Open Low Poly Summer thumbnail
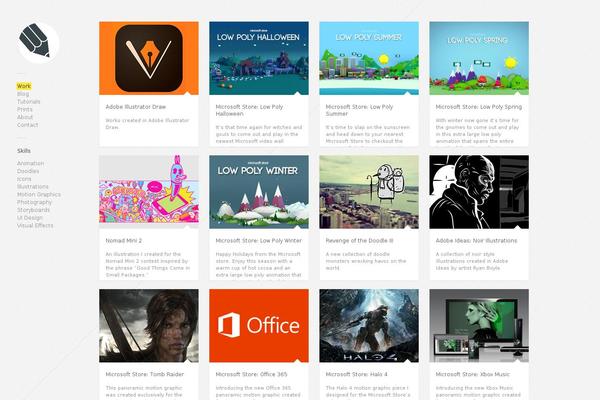The width and height of the screenshot is (600, 400). coord(369,58)
